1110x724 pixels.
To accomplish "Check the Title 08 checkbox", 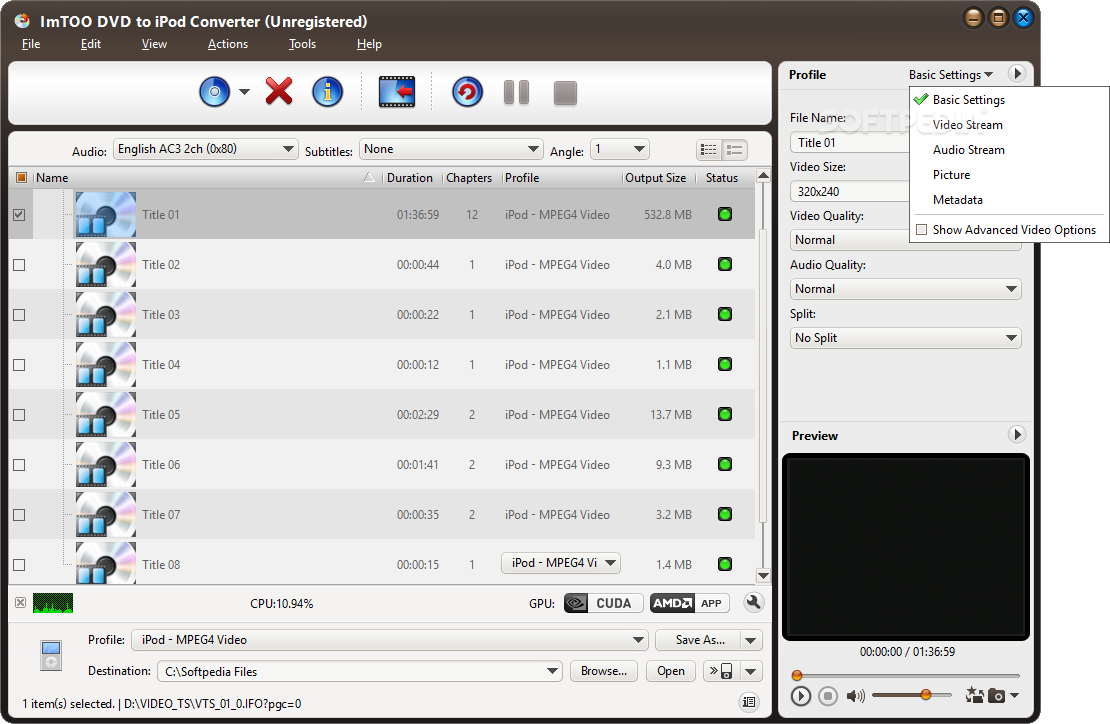I will click(x=19, y=565).
